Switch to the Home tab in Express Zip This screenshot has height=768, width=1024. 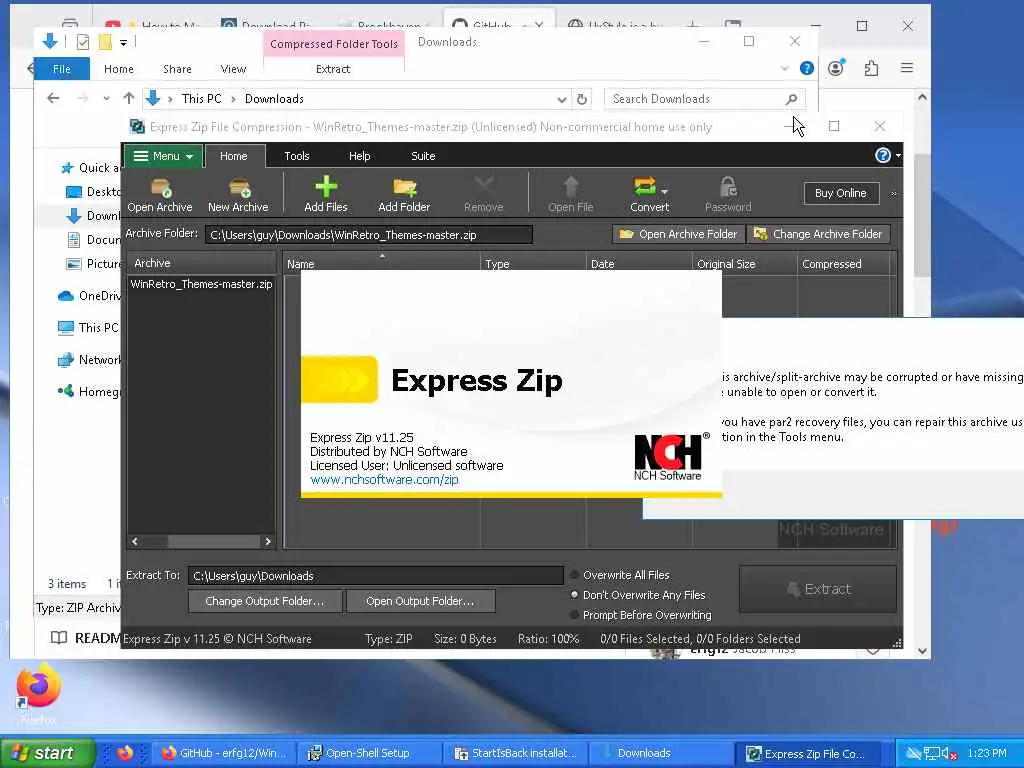click(234, 156)
